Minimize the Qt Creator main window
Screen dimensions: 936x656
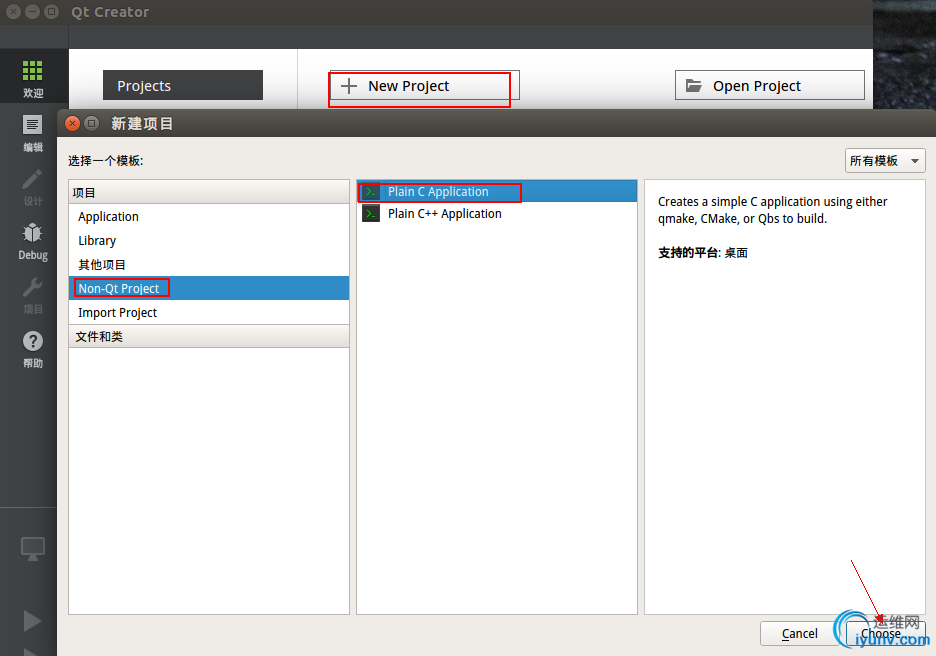(x=33, y=11)
